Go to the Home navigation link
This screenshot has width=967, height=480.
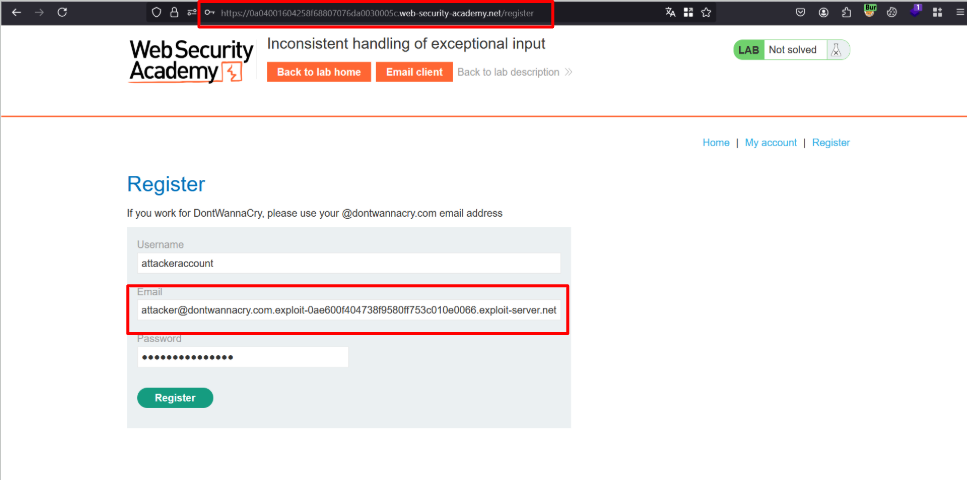716,143
